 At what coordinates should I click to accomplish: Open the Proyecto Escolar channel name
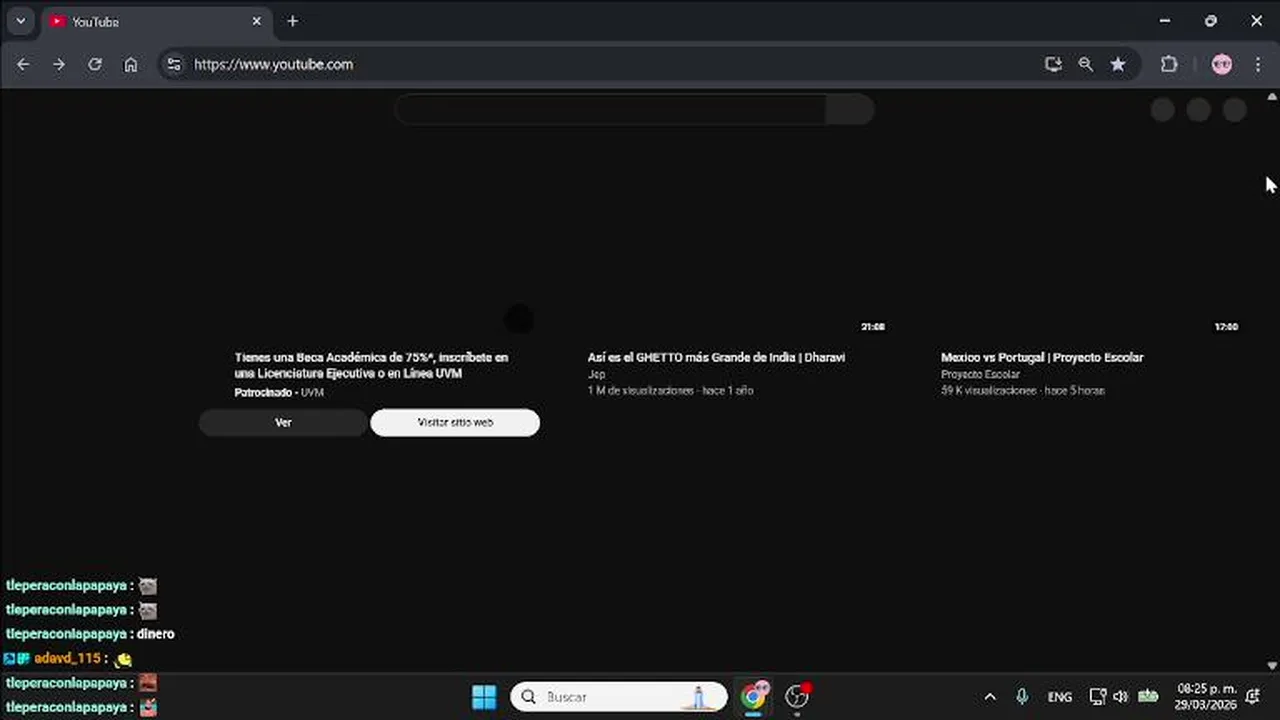coord(980,375)
